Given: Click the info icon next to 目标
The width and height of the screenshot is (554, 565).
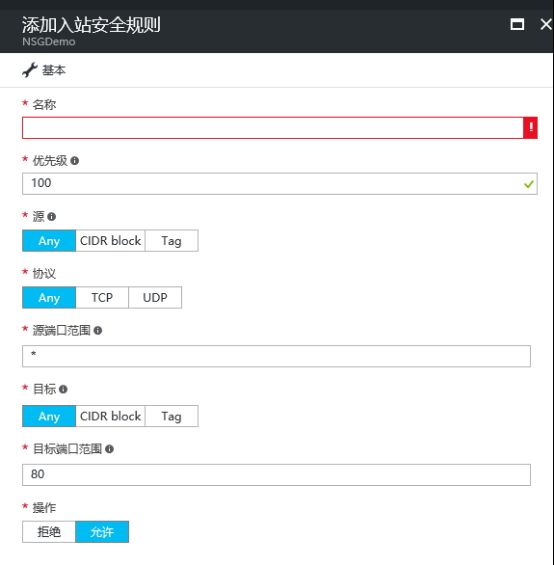Looking at the screenshot, I should [x=63, y=389].
